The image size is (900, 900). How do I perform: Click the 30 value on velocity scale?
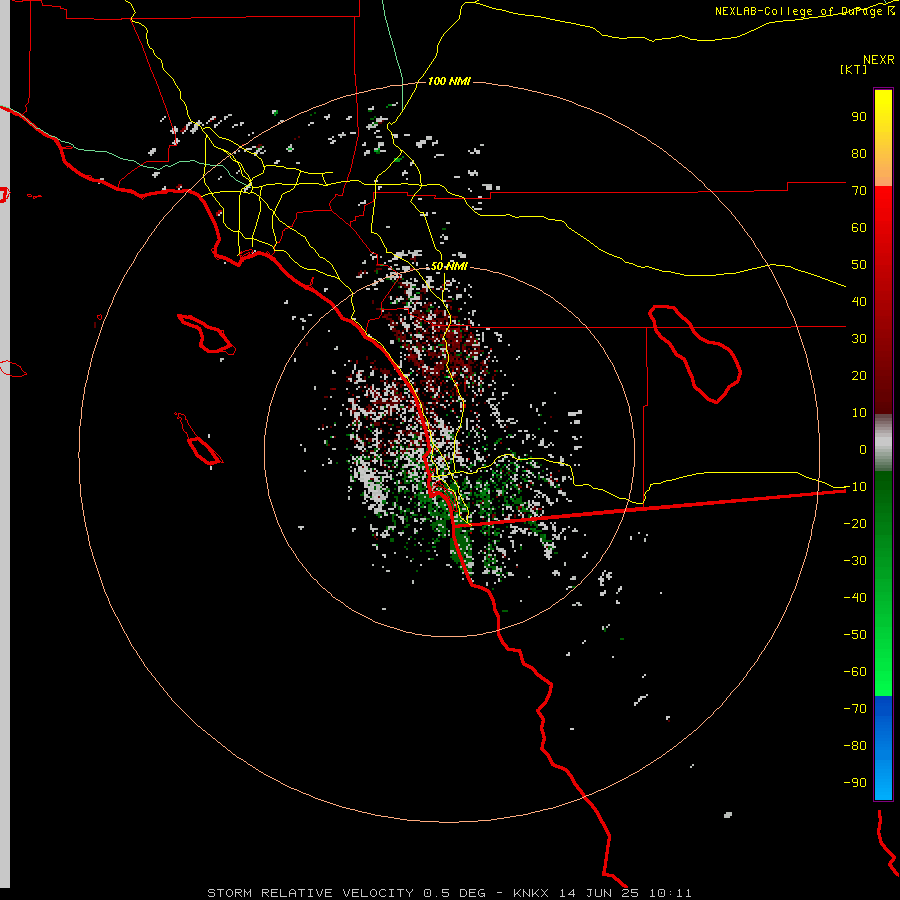(859, 339)
